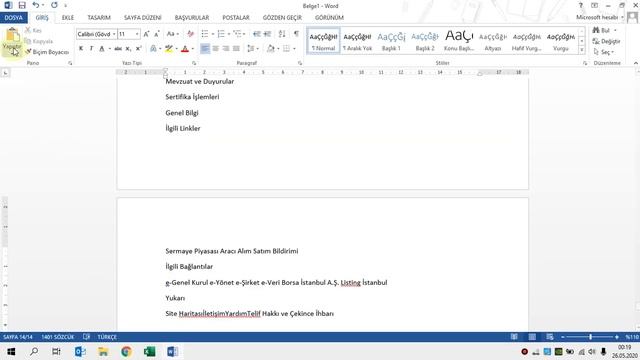Open the font name dropdown Calibri
Viewport: 640px width, 360px height.
pos(114,34)
